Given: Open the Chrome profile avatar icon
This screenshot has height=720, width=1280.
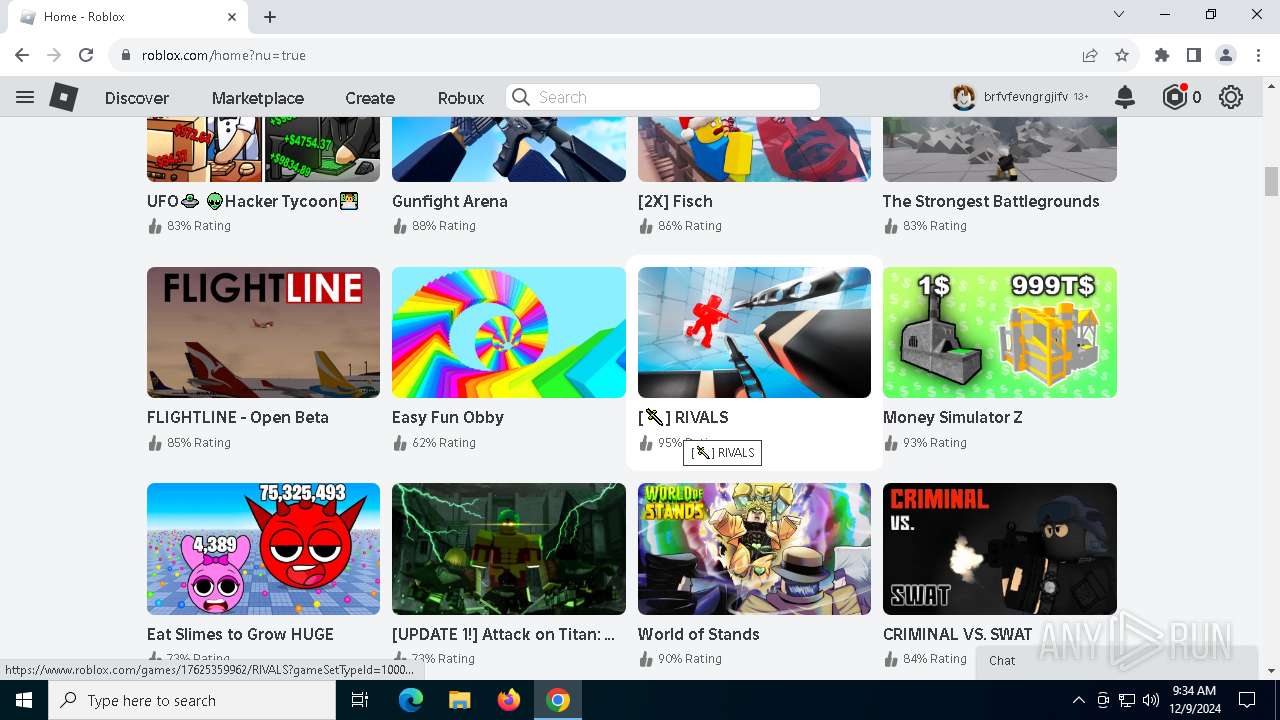Looking at the screenshot, I should [1226, 55].
